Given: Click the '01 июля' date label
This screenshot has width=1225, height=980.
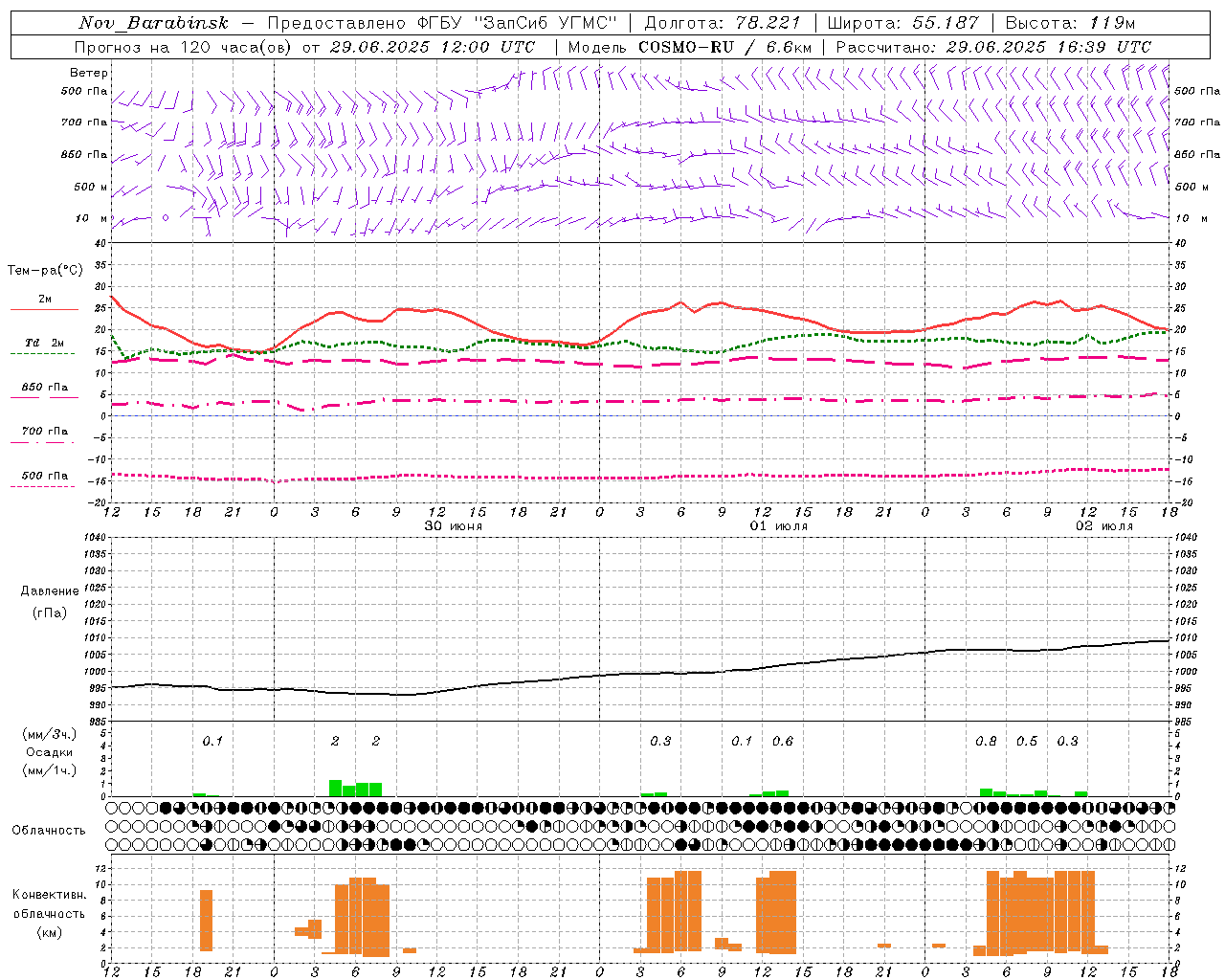Looking at the screenshot, I should click(x=779, y=526).
